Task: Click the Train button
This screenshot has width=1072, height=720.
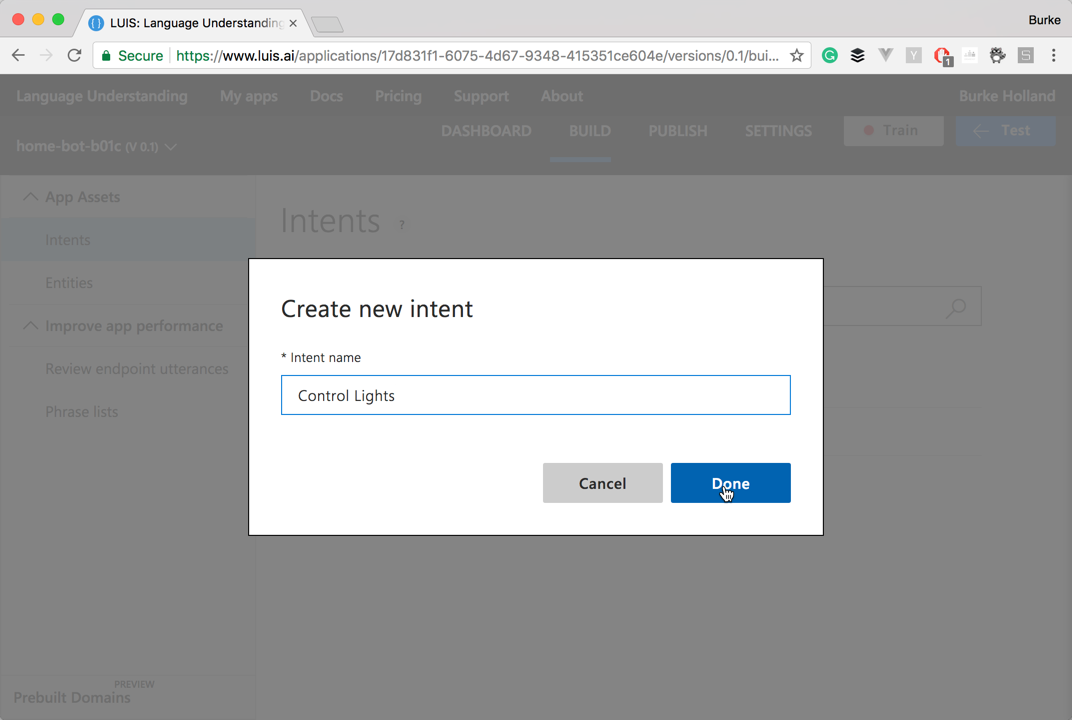Action: coord(894,131)
